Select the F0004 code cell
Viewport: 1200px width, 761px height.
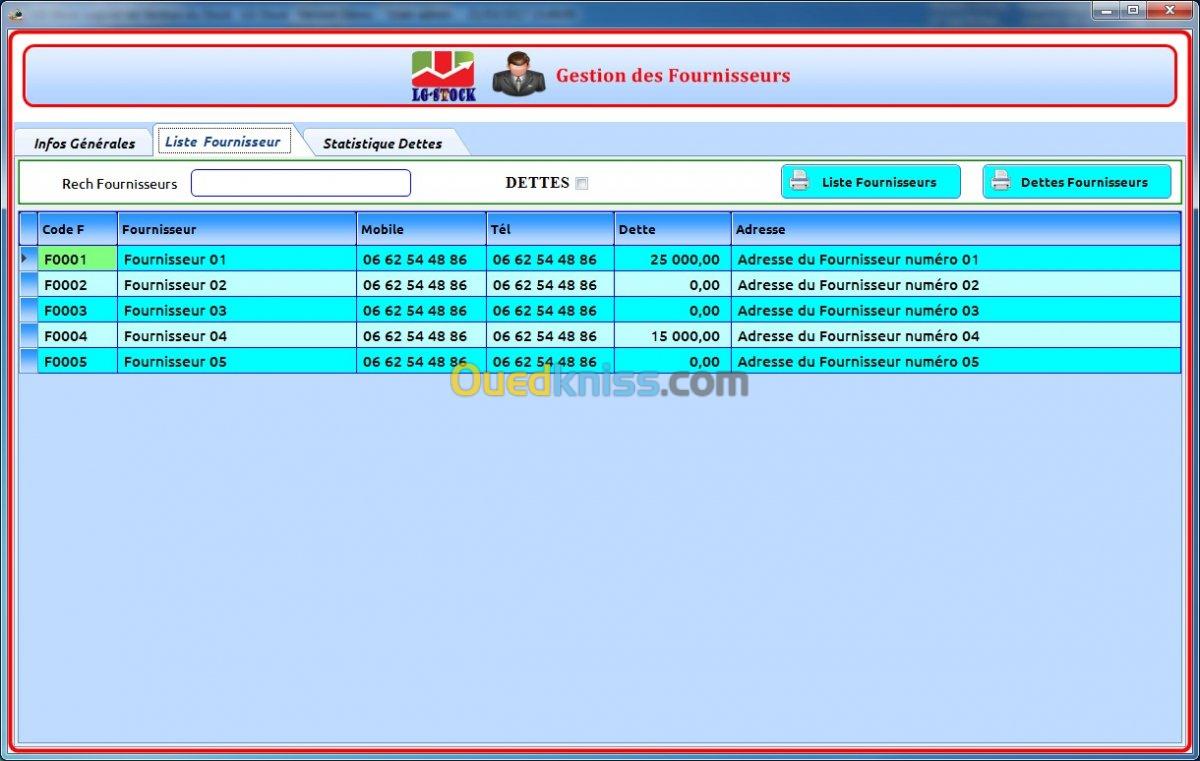[x=77, y=336]
